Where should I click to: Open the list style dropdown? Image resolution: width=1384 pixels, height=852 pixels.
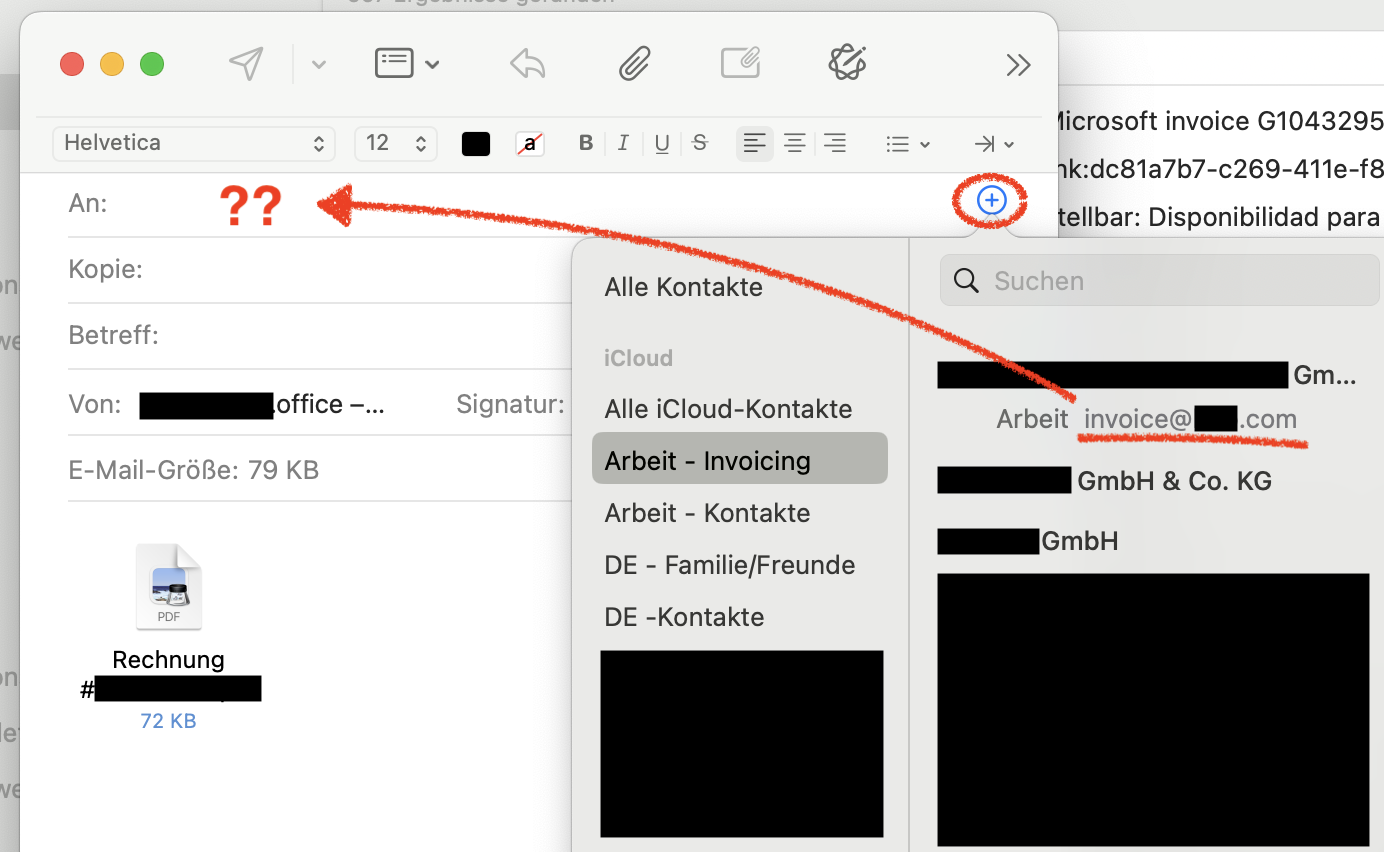click(x=908, y=144)
